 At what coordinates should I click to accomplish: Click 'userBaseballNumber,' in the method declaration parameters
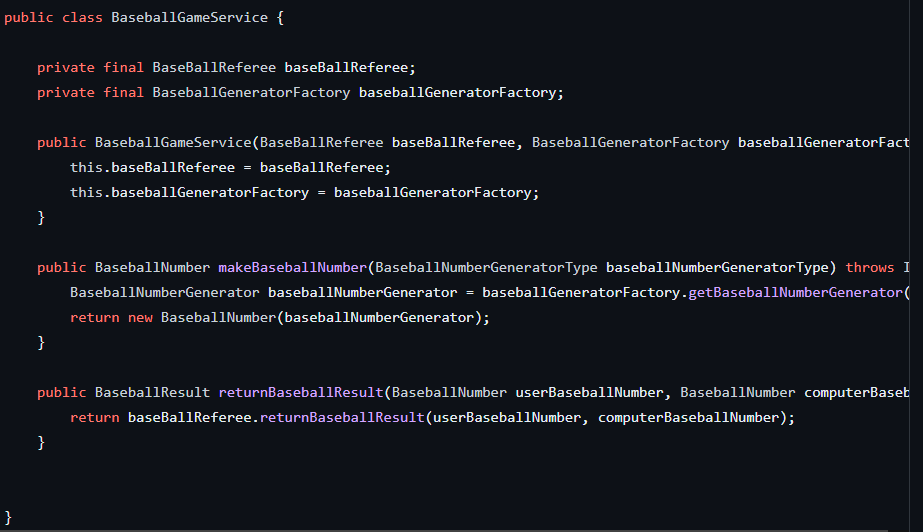tap(593, 393)
